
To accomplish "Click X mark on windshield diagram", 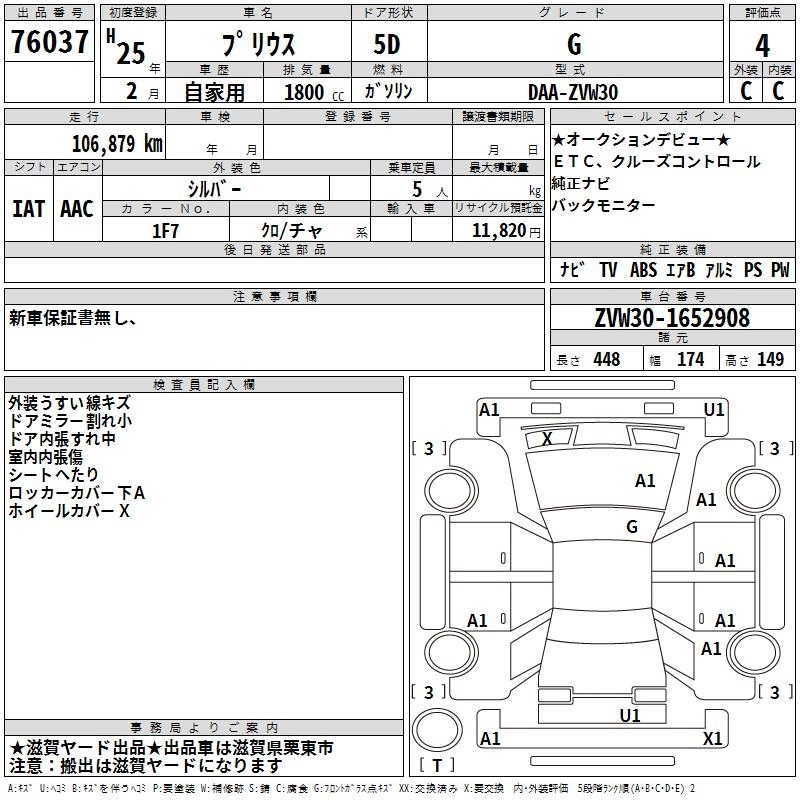I will point(547,438).
